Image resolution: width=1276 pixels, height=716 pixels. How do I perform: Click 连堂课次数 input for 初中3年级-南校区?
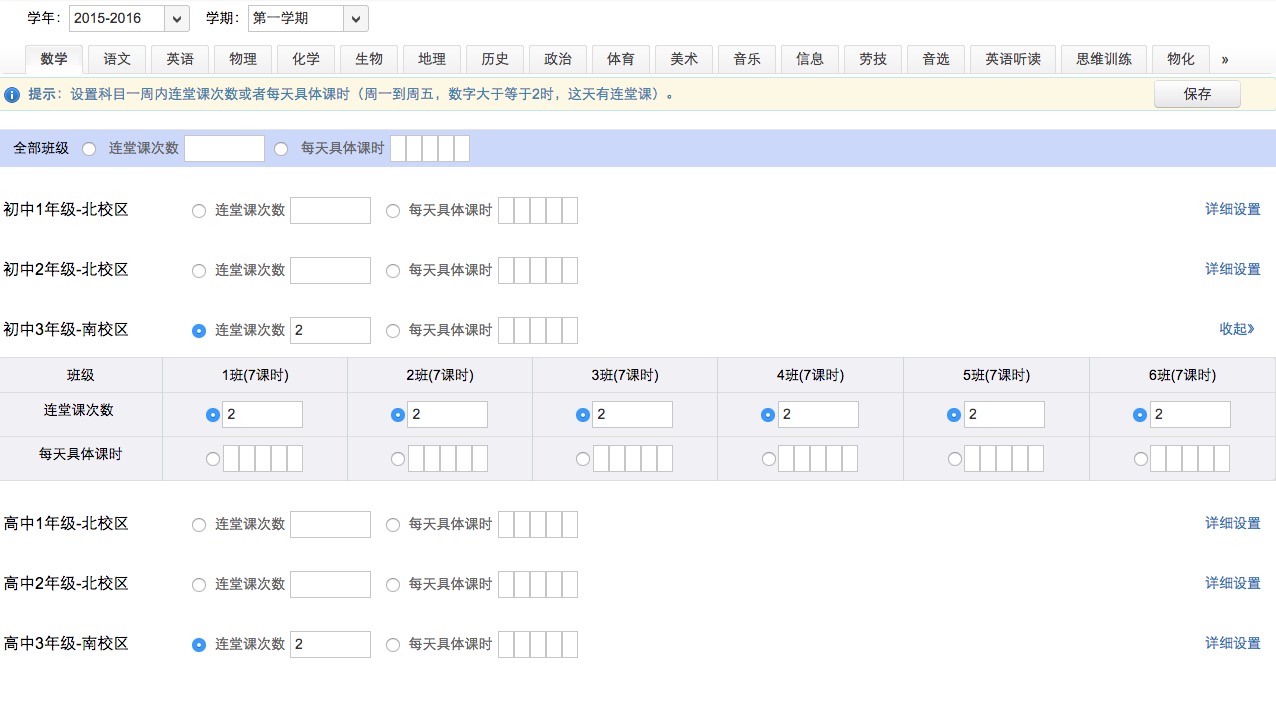330,330
